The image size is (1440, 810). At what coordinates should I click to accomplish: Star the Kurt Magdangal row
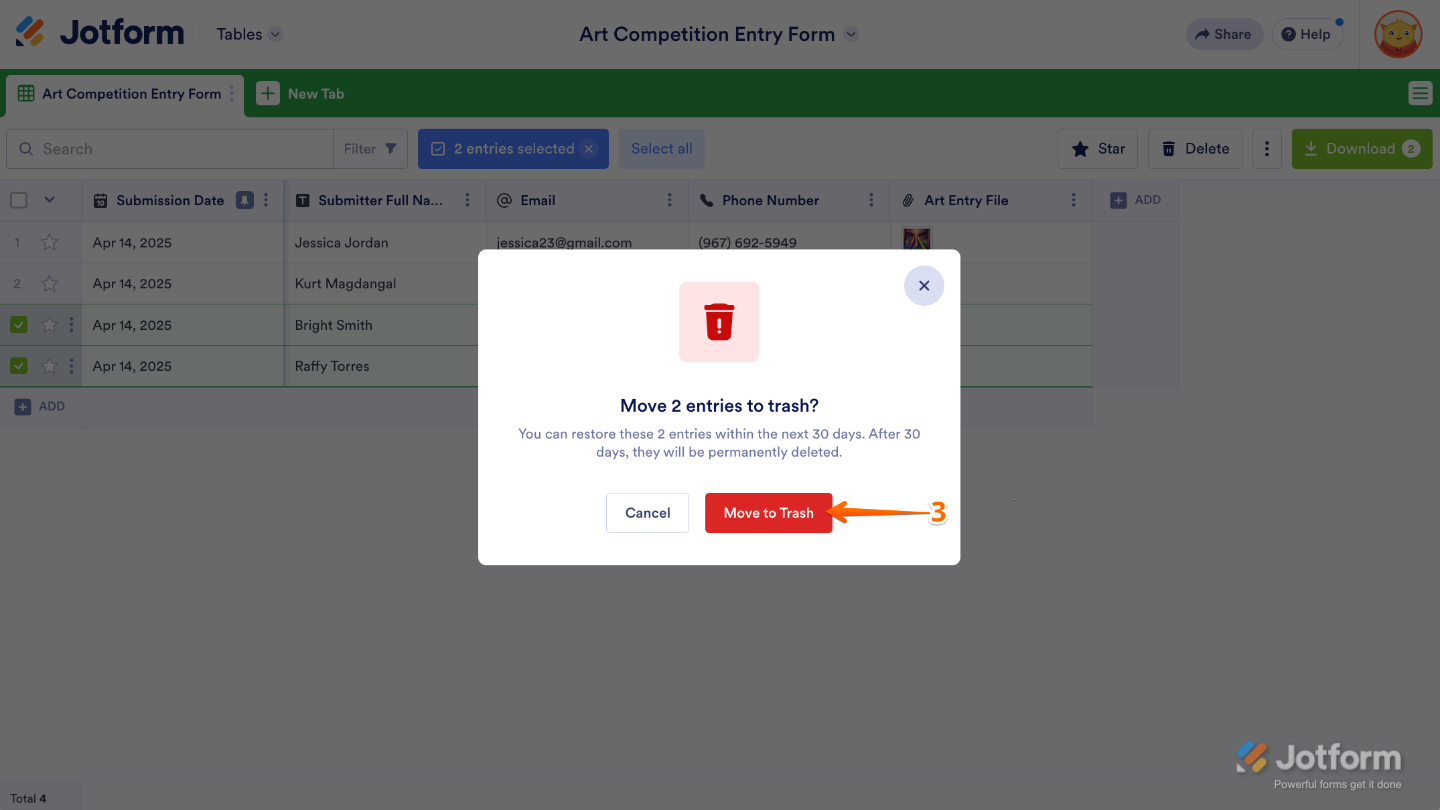[49, 284]
